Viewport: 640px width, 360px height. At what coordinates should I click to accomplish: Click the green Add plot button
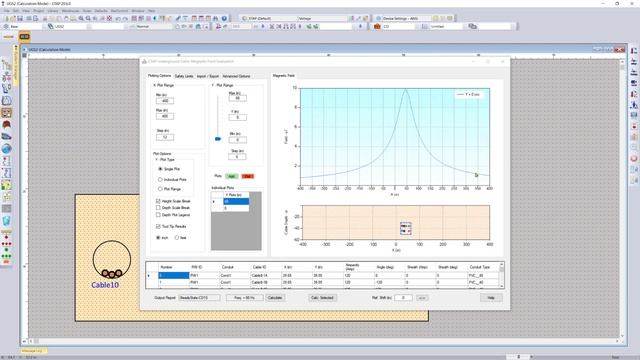[231, 176]
